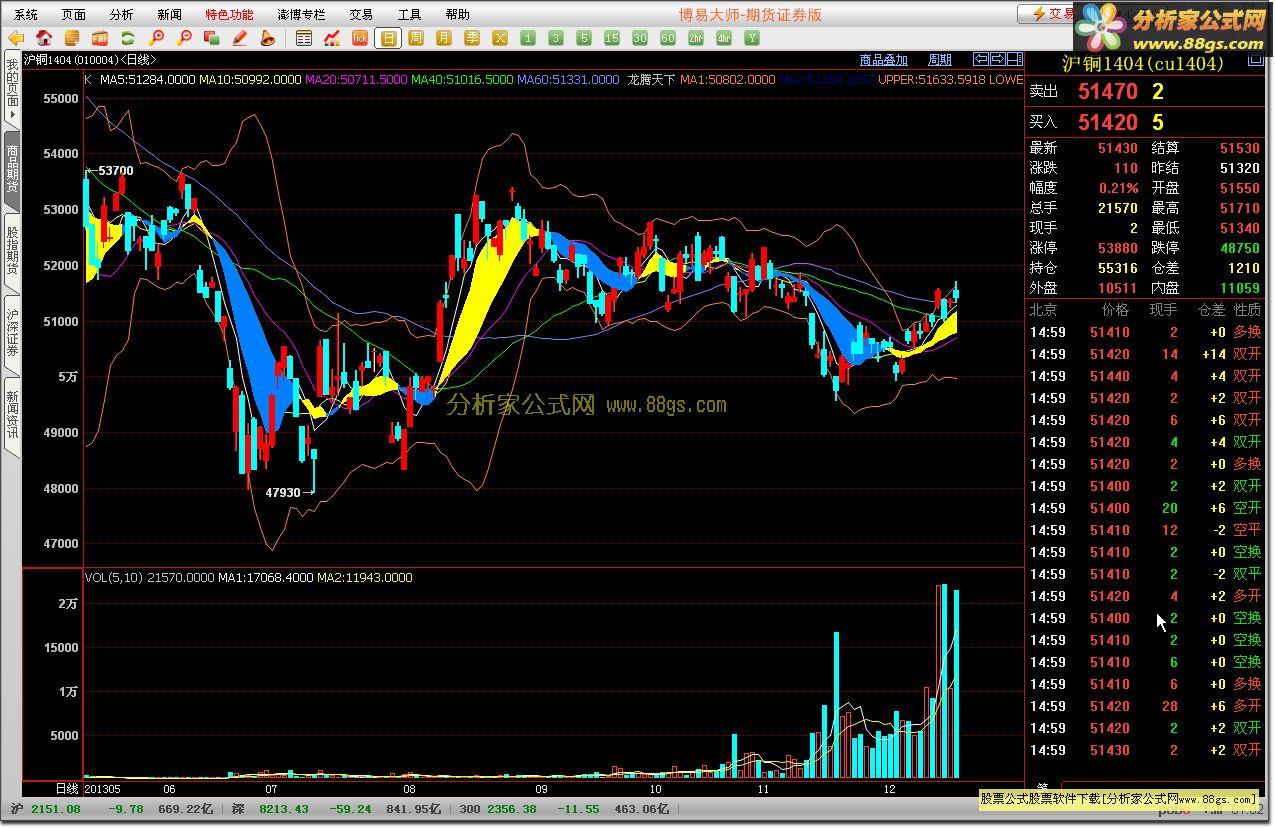The width and height of the screenshot is (1275, 828).
Task: Select the 3-minute period button
Action: point(556,38)
